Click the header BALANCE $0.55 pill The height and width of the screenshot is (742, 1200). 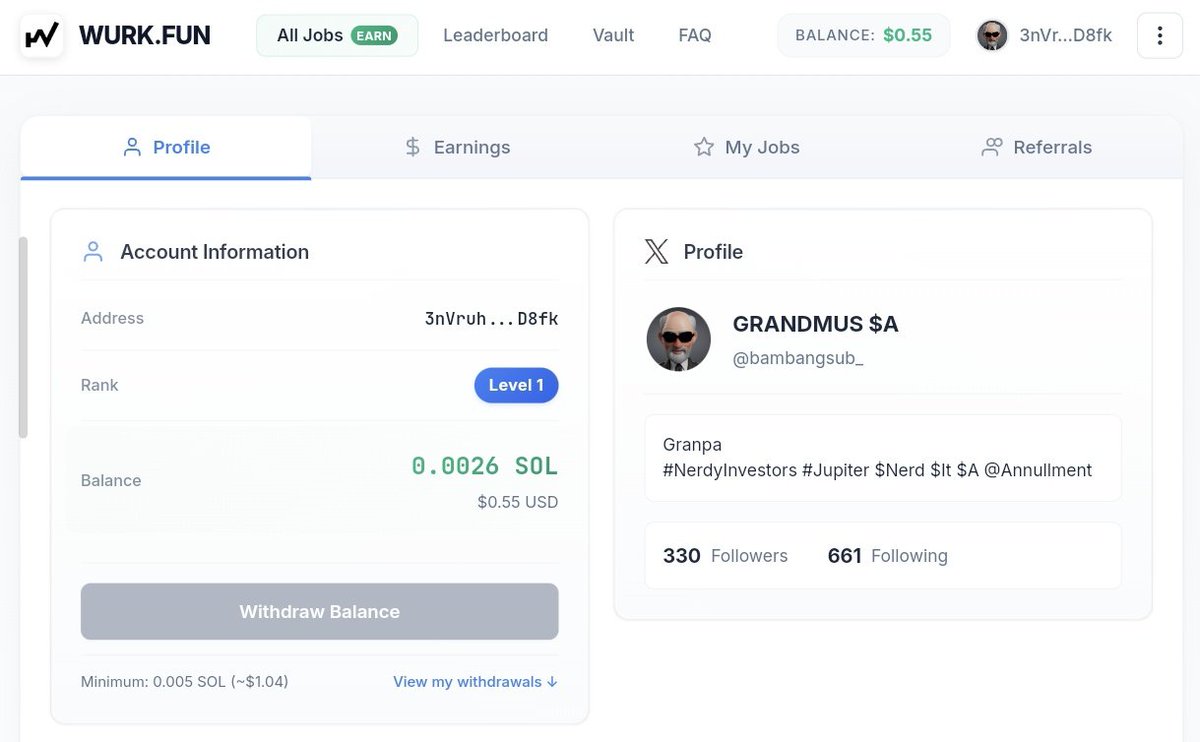point(864,35)
